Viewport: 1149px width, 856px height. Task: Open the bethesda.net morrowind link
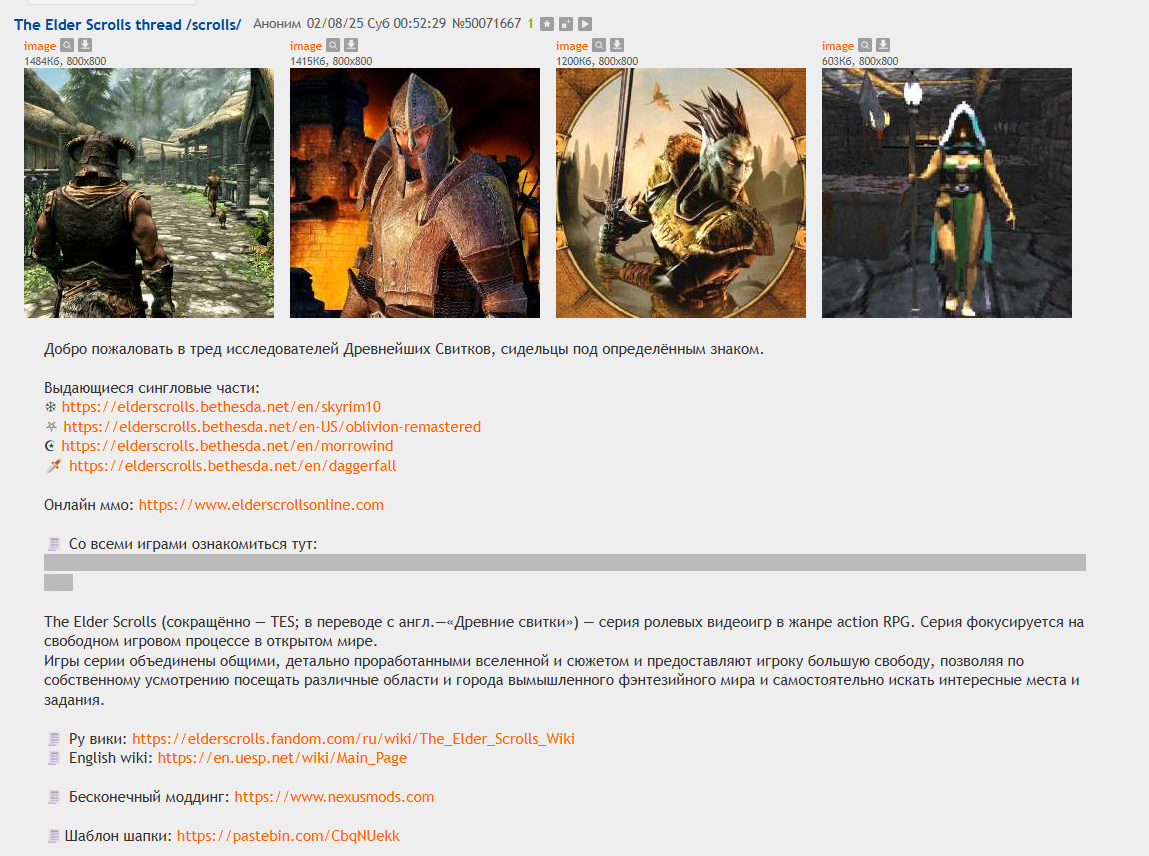(227, 446)
